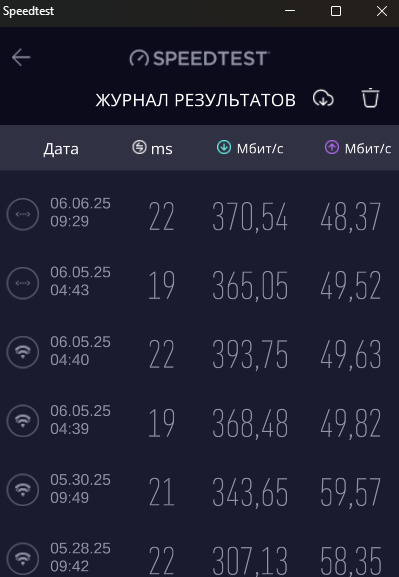Screen dimensions: 399x577
Task: Maximize the Speedtest window
Action: pyautogui.click(x=336, y=11)
